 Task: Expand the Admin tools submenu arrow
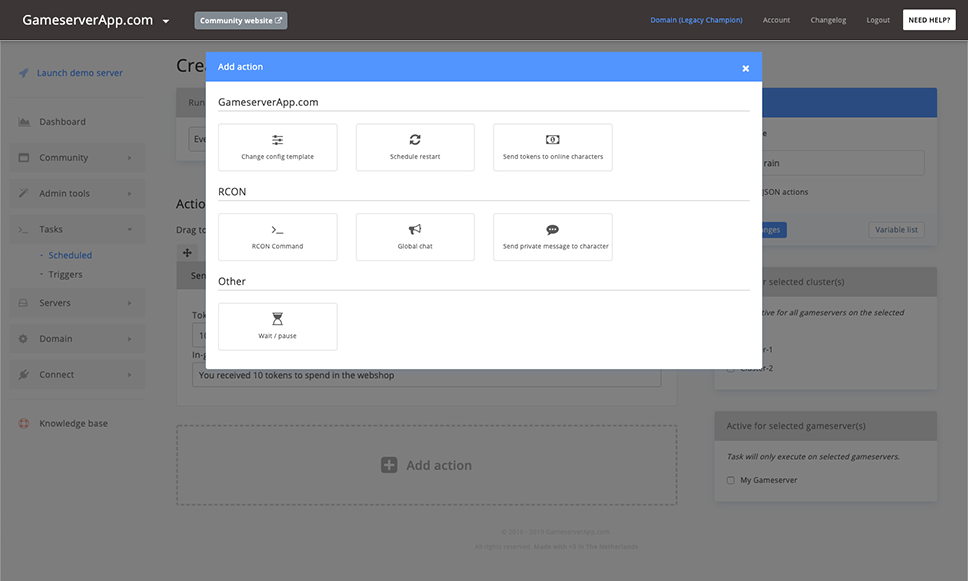(x=130, y=193)
